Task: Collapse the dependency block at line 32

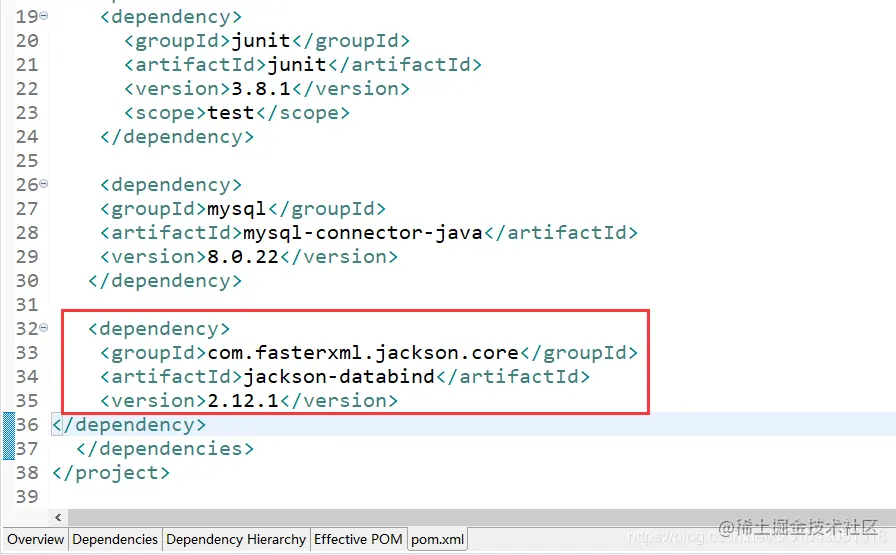Action: (44, 328)
